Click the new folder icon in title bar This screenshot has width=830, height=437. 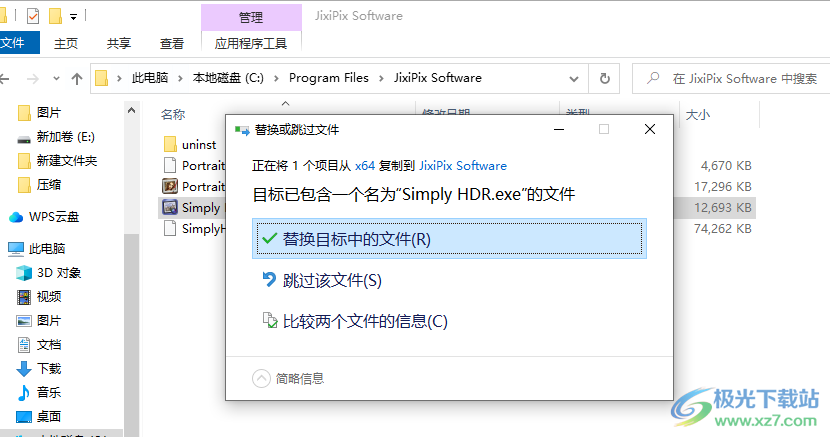pos(56,16)
